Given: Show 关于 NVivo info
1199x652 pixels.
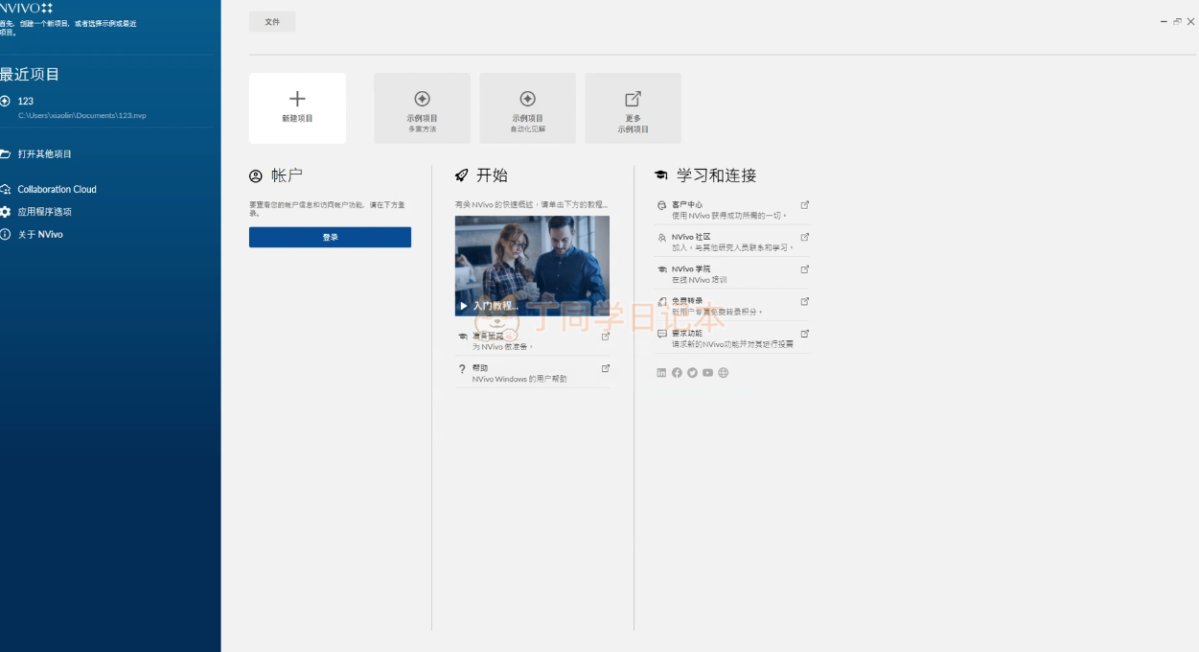Looking at the screenshot, I should pyautogui.click(x=40, y=235).
